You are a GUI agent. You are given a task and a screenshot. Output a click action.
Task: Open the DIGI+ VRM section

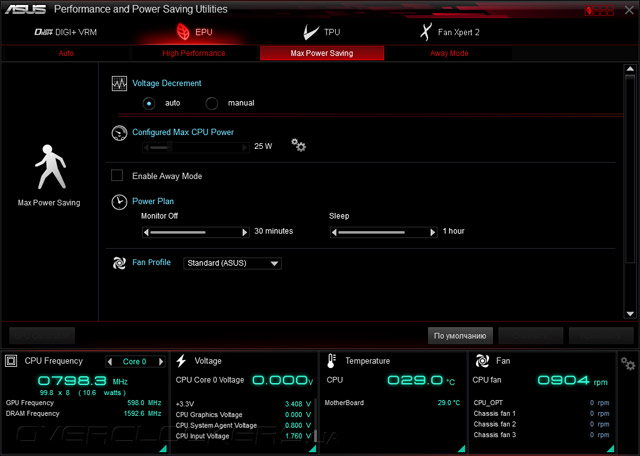click(66, 32)
